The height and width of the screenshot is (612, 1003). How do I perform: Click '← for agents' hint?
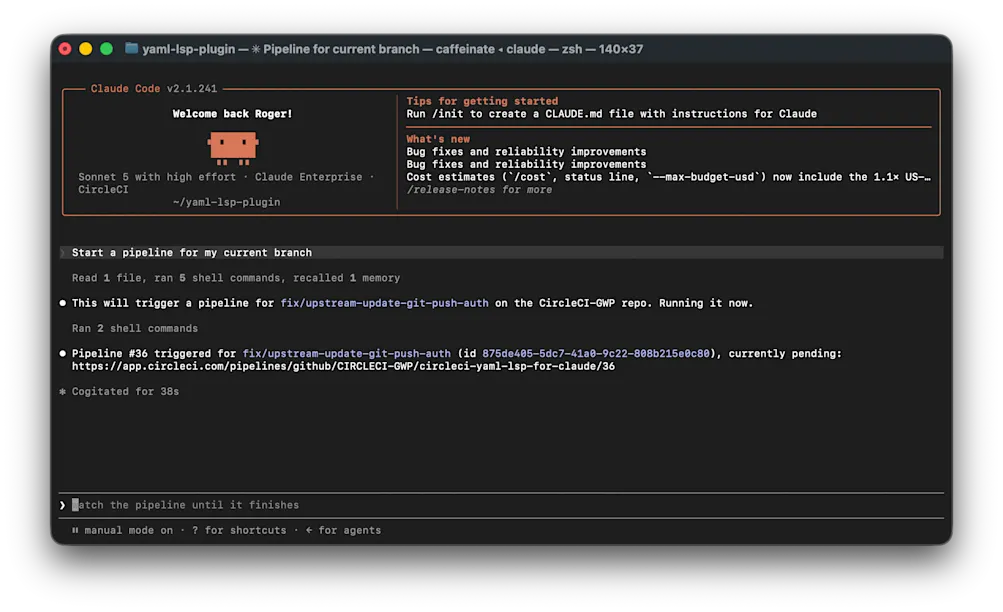[344, 530]
